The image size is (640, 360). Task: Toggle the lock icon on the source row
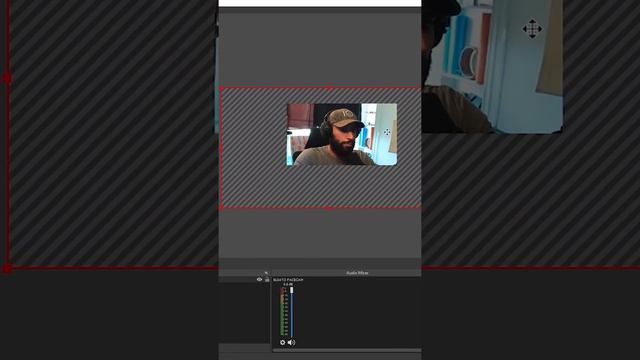tap(267, 280)
